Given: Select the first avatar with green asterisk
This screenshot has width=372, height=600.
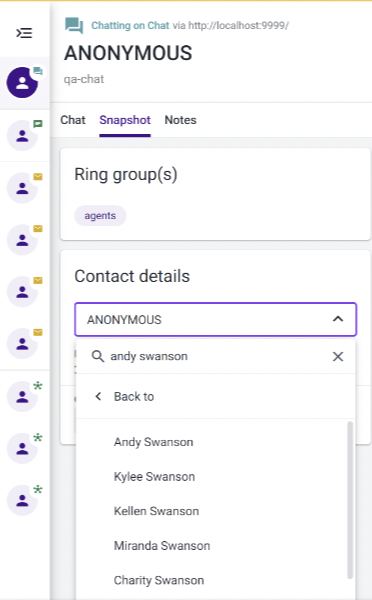Looking at the screenshot, I should coord(22,396).
